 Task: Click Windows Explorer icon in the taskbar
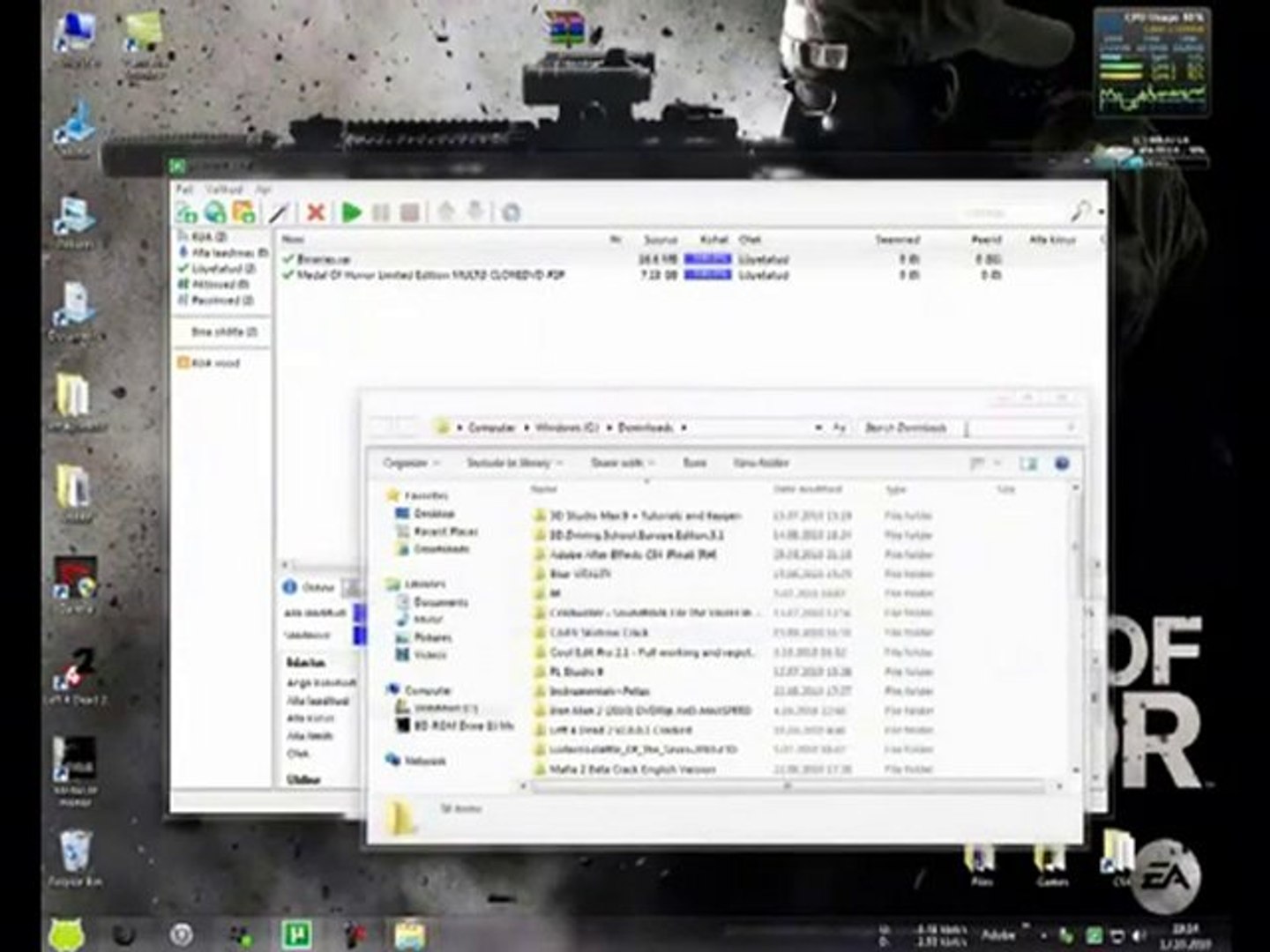click(409, 934)
